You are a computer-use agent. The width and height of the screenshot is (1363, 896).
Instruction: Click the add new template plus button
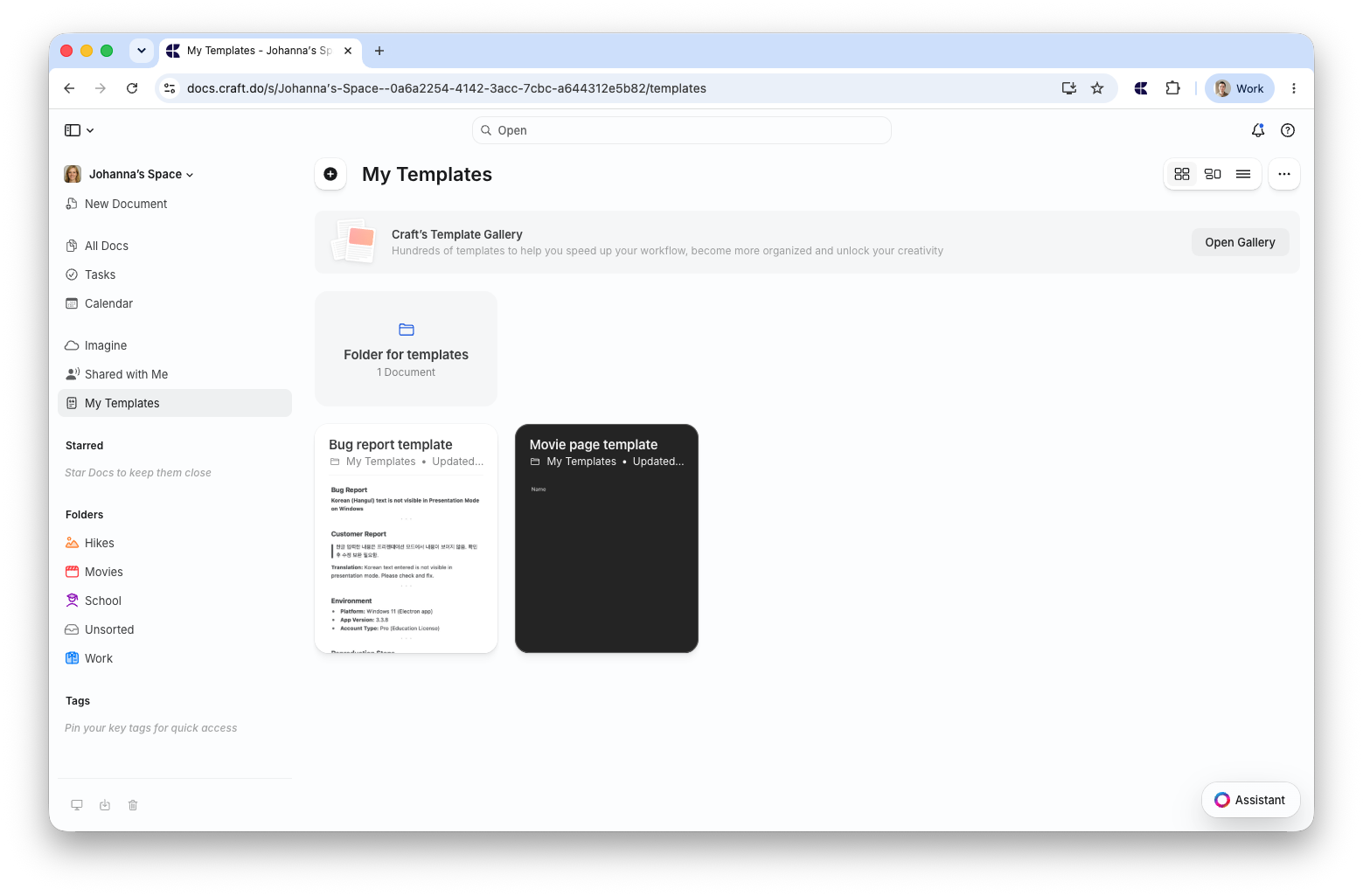click(330, 174)
